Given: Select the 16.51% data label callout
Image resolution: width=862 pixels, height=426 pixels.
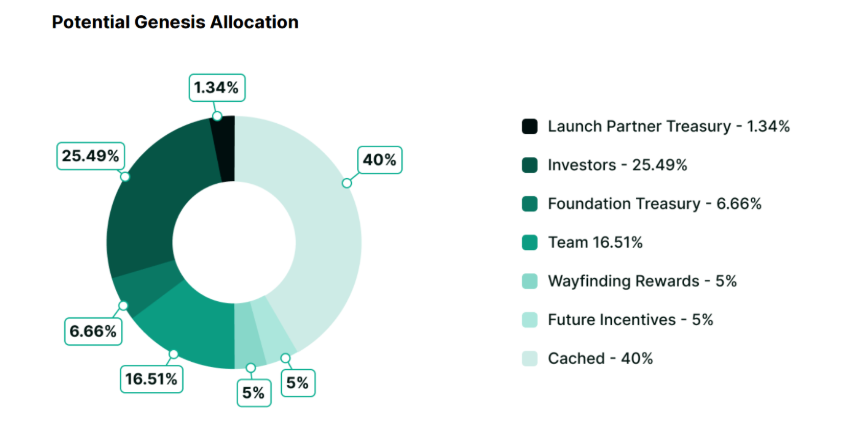Looking at the screenshot, I should [x=152, y=379].
